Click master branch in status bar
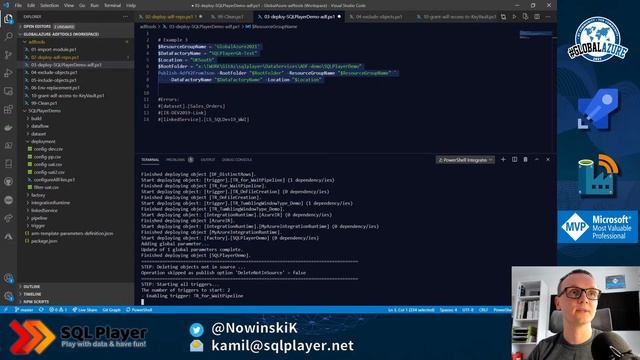The height and width of the screenshot is (360, 640). tap(24, 310)
